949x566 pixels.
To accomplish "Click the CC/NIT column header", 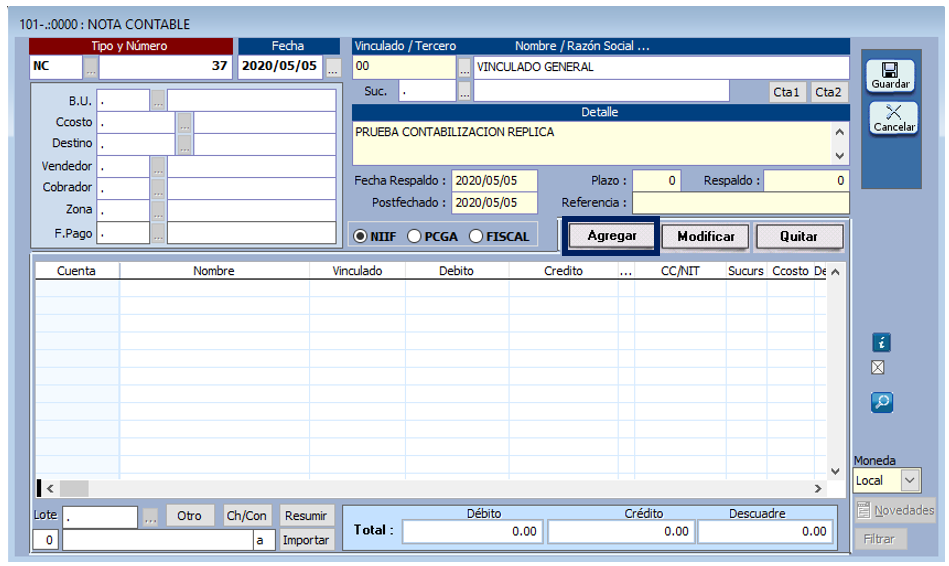I will (680, 271).
